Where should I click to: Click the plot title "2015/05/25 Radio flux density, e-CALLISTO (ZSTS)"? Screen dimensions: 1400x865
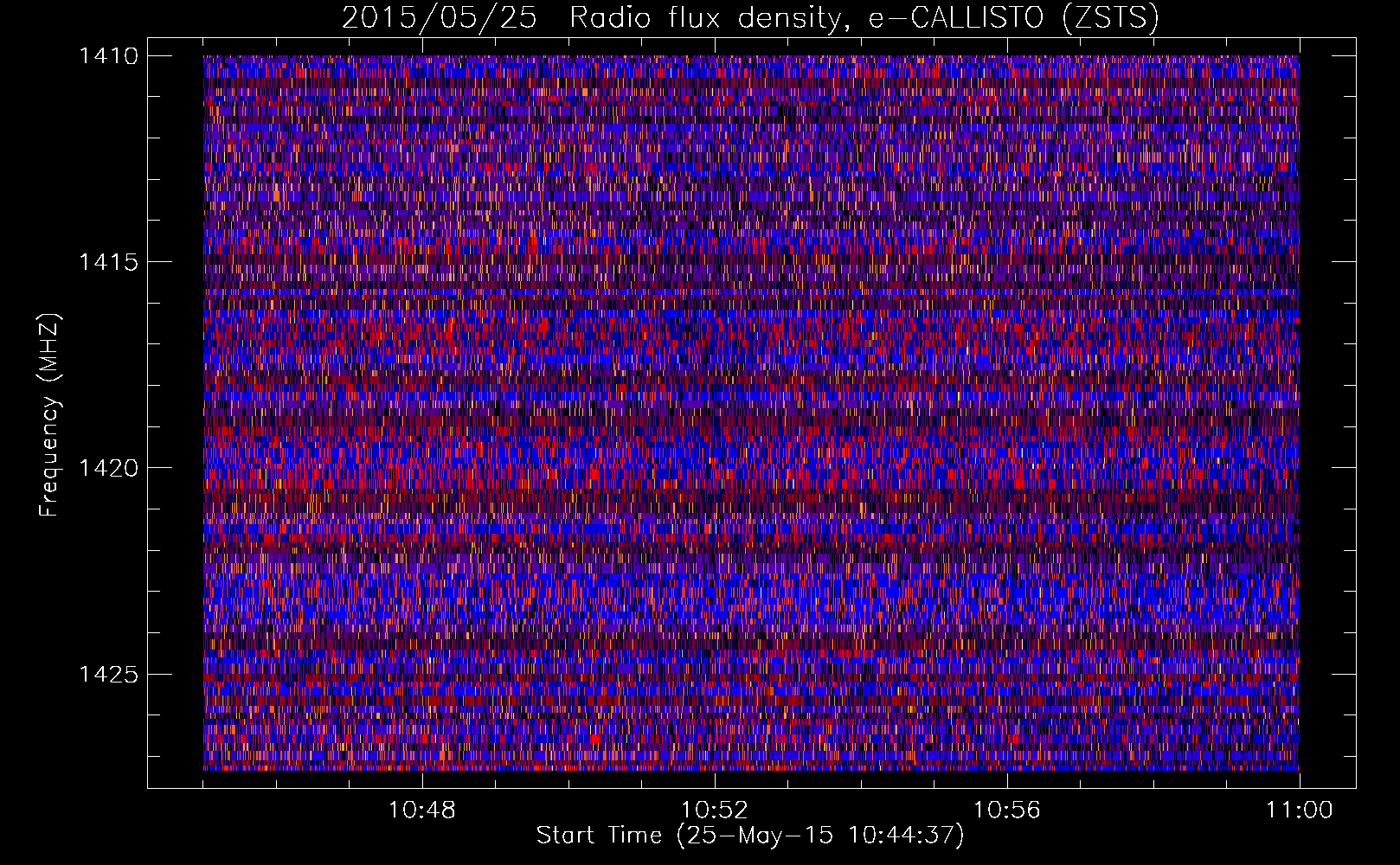pos(750,18)
